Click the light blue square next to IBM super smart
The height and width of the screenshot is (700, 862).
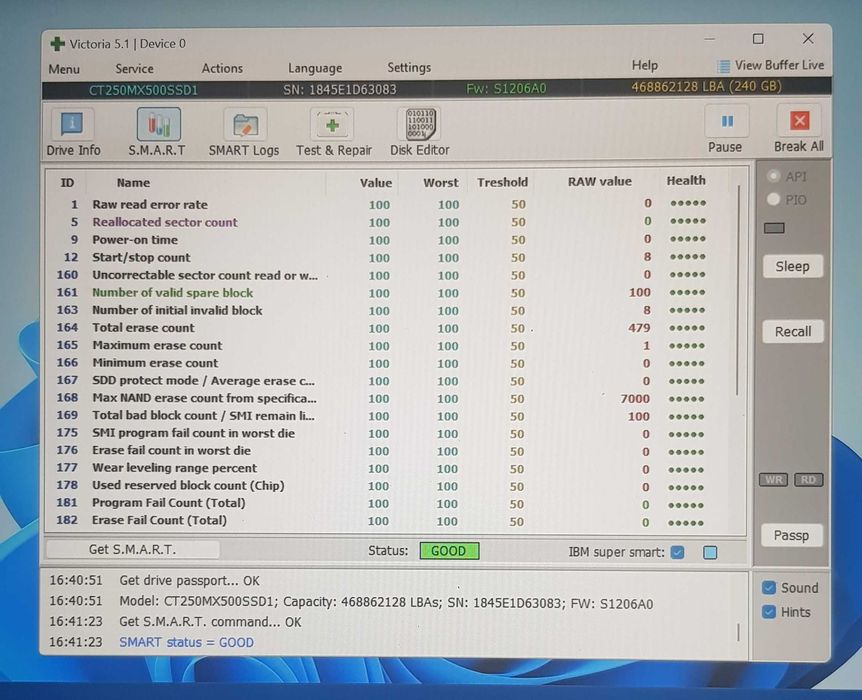(710, 552)
